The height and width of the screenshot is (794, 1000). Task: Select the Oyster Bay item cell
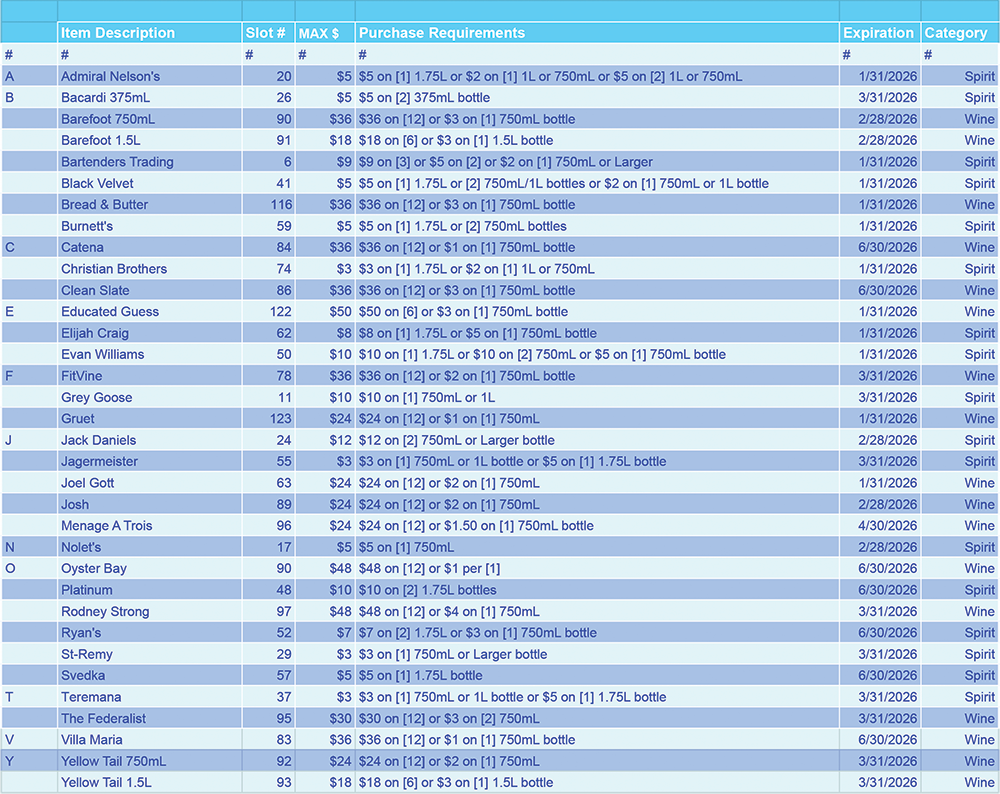click(91, 568)
